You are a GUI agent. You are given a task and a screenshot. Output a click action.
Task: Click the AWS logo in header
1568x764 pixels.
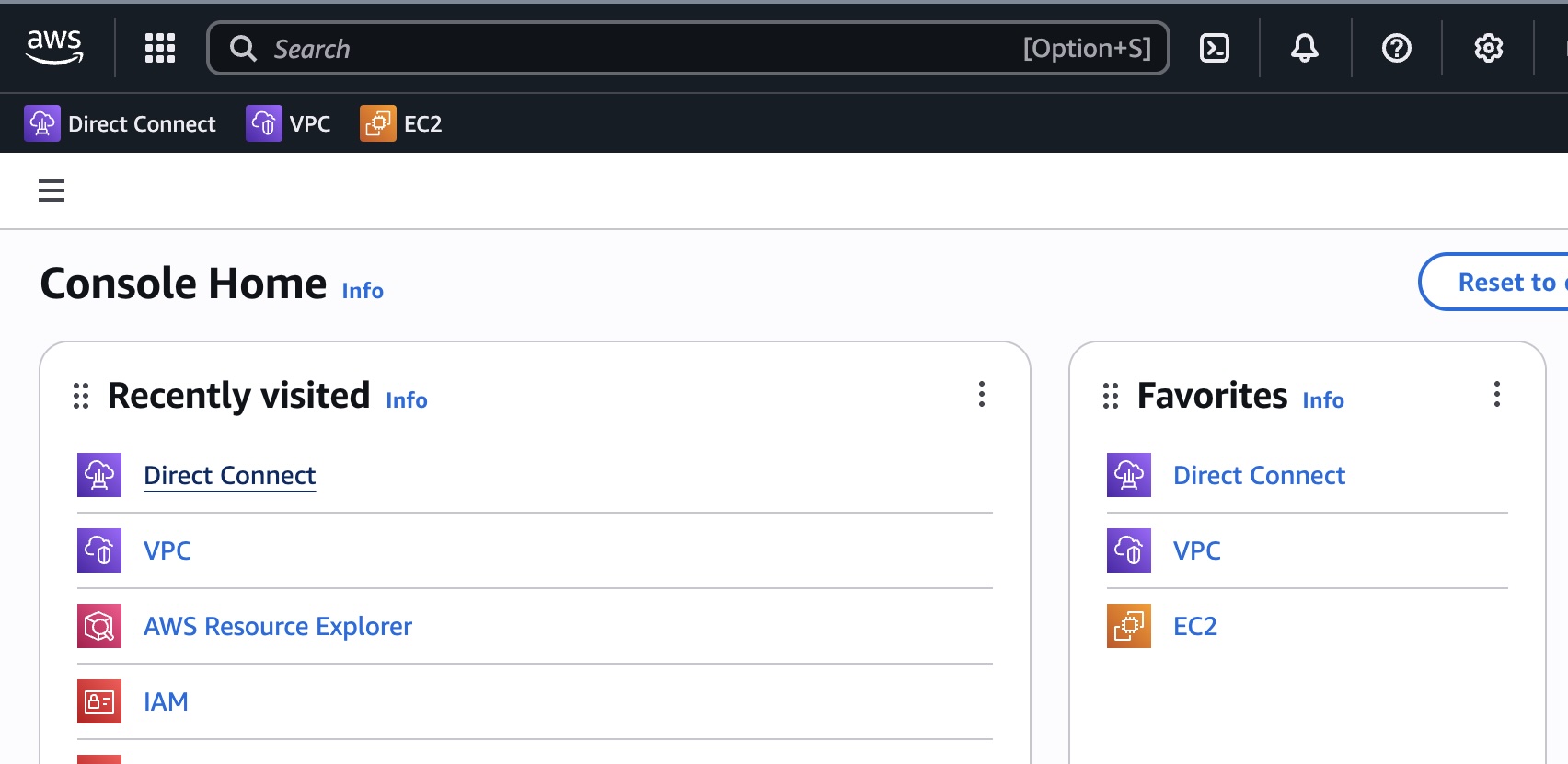[54, 47]
